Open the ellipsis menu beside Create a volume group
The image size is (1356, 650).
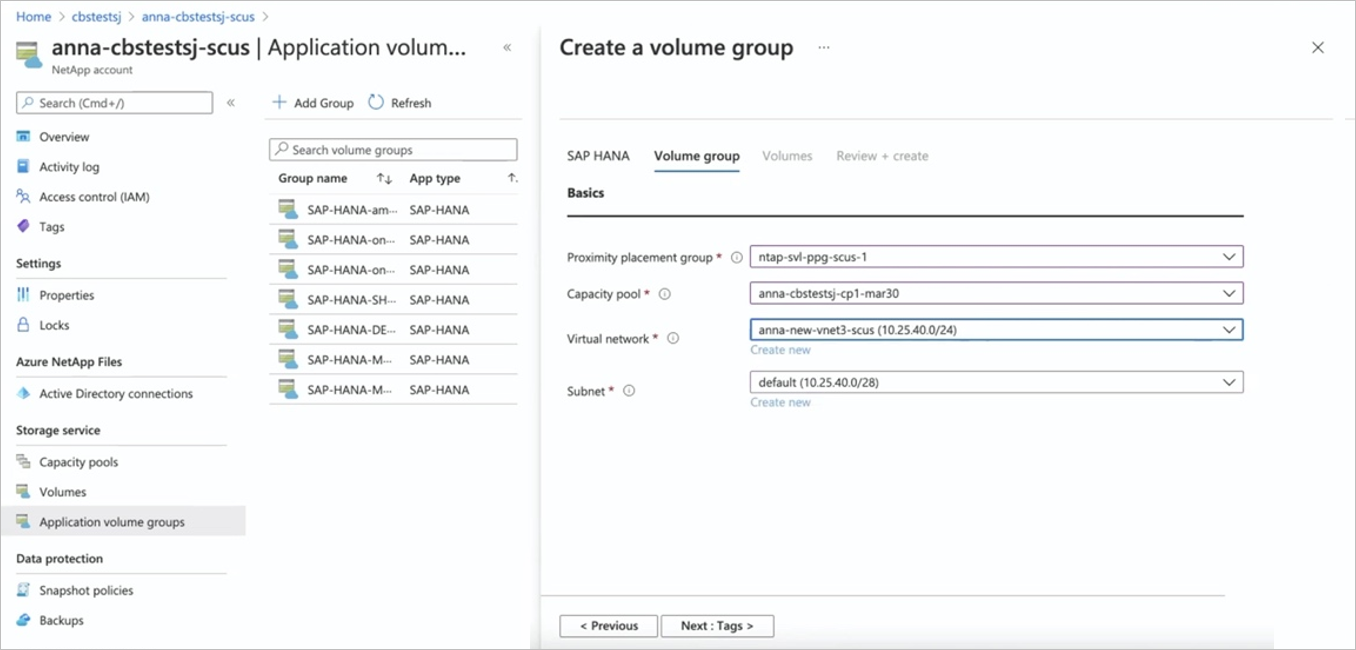824,48
